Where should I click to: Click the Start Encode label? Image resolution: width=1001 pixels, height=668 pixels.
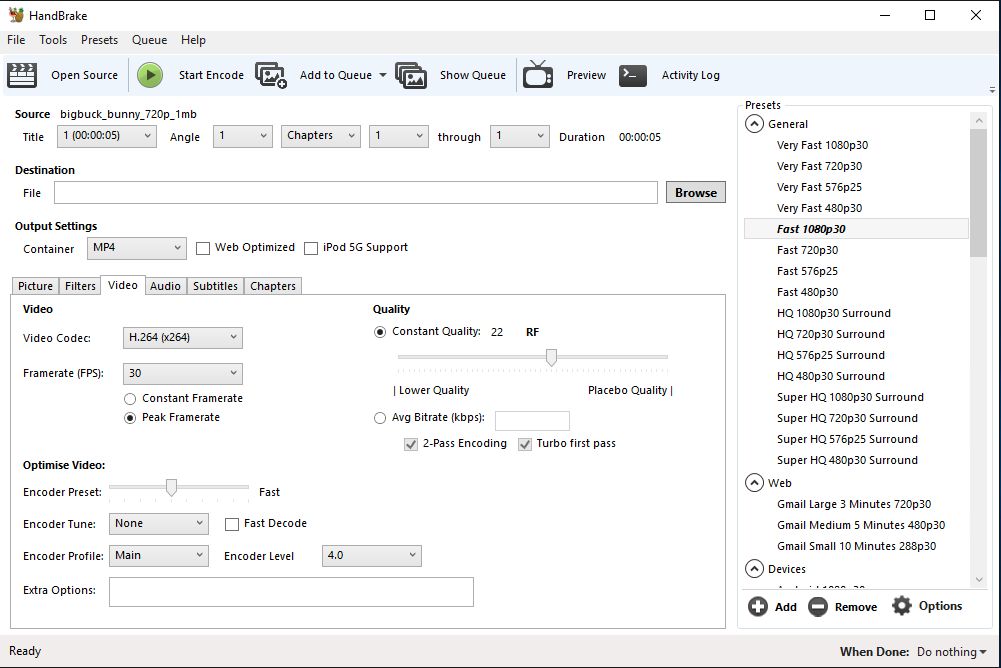211,75
